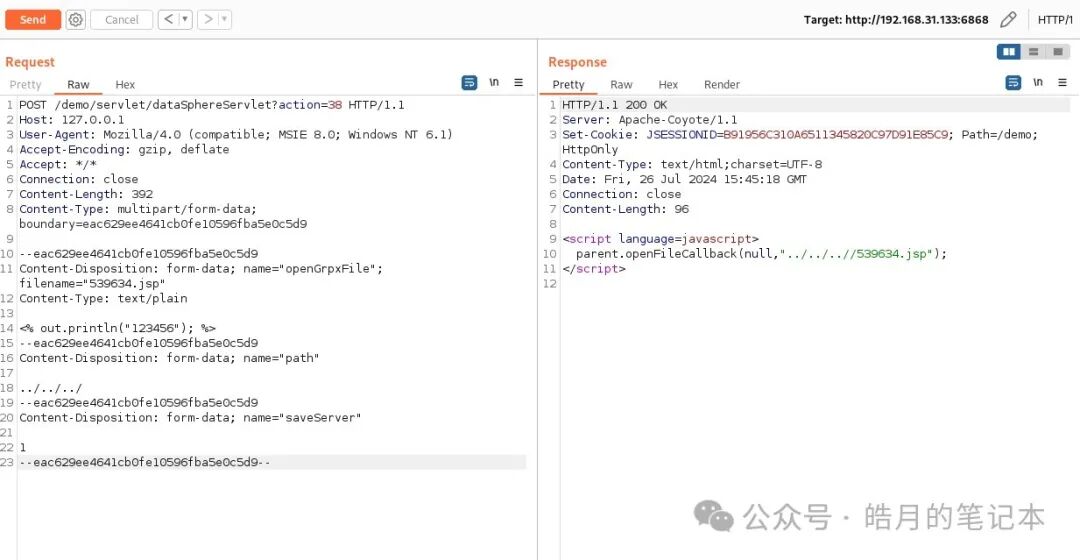Open the Response Hex tab
Image resolution: width=1080 pixels, height=560 pixels.
tap(668, 85)
